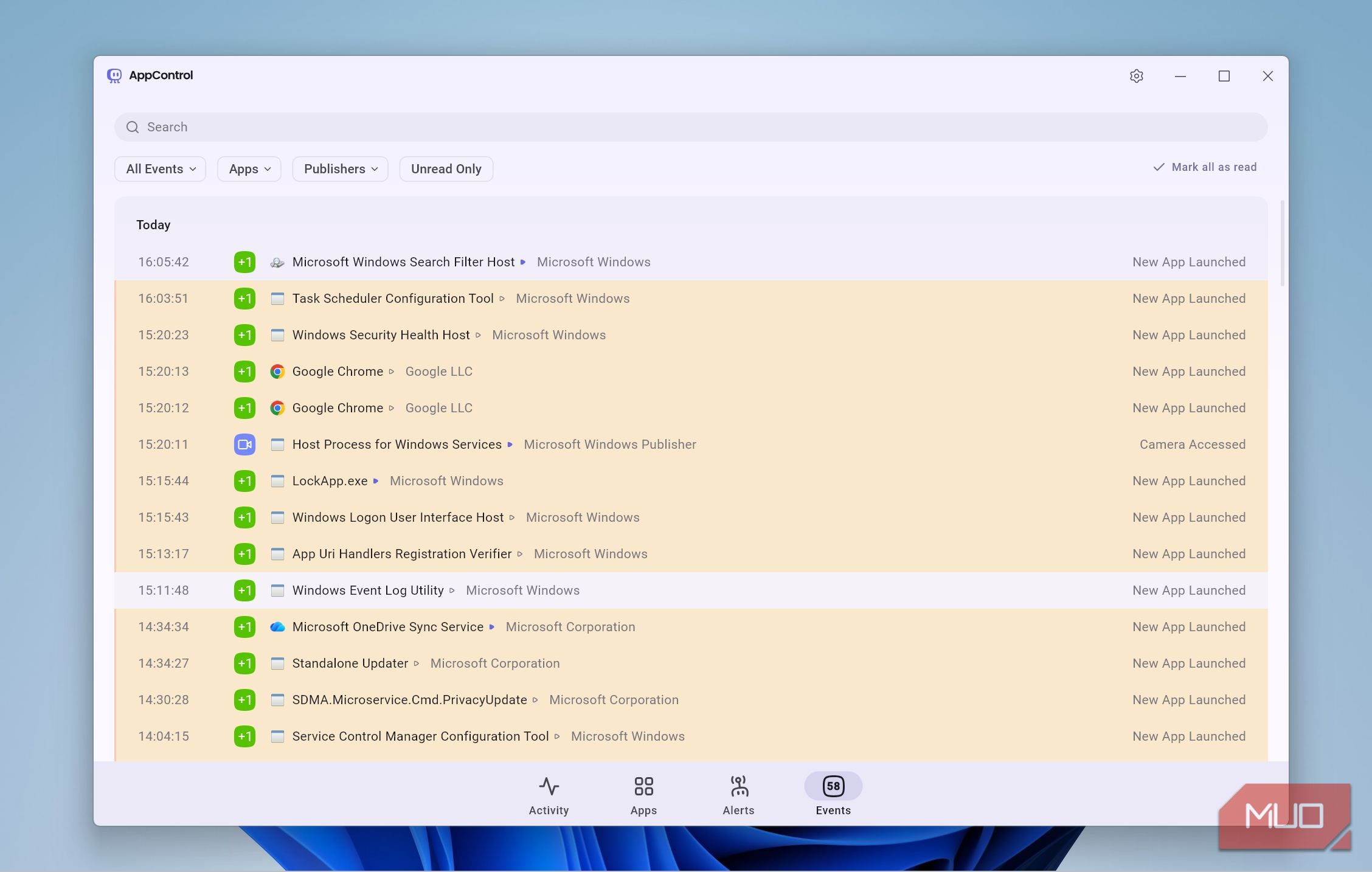Image resolution: width=1372 pixels, height=872 pixels.
Task: Click the window icon beside Windows Event Log Utility
Action: click(x=277, y=590)
